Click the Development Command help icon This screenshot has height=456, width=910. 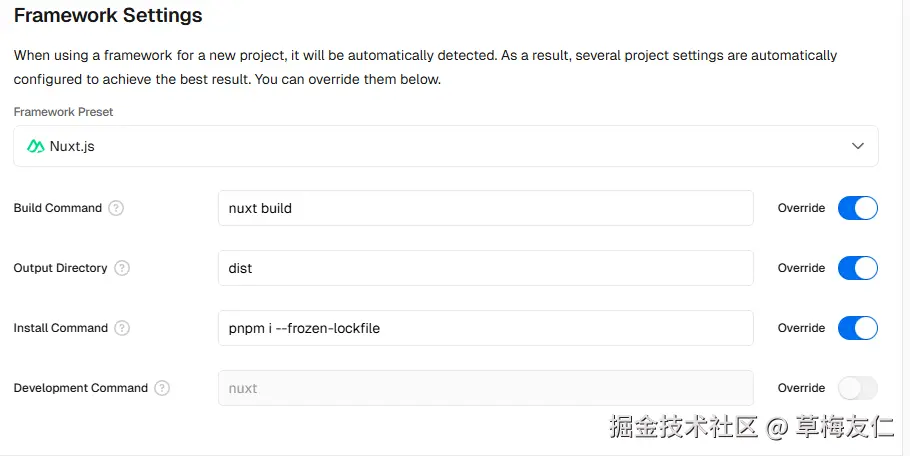click(x=162, y=388)
